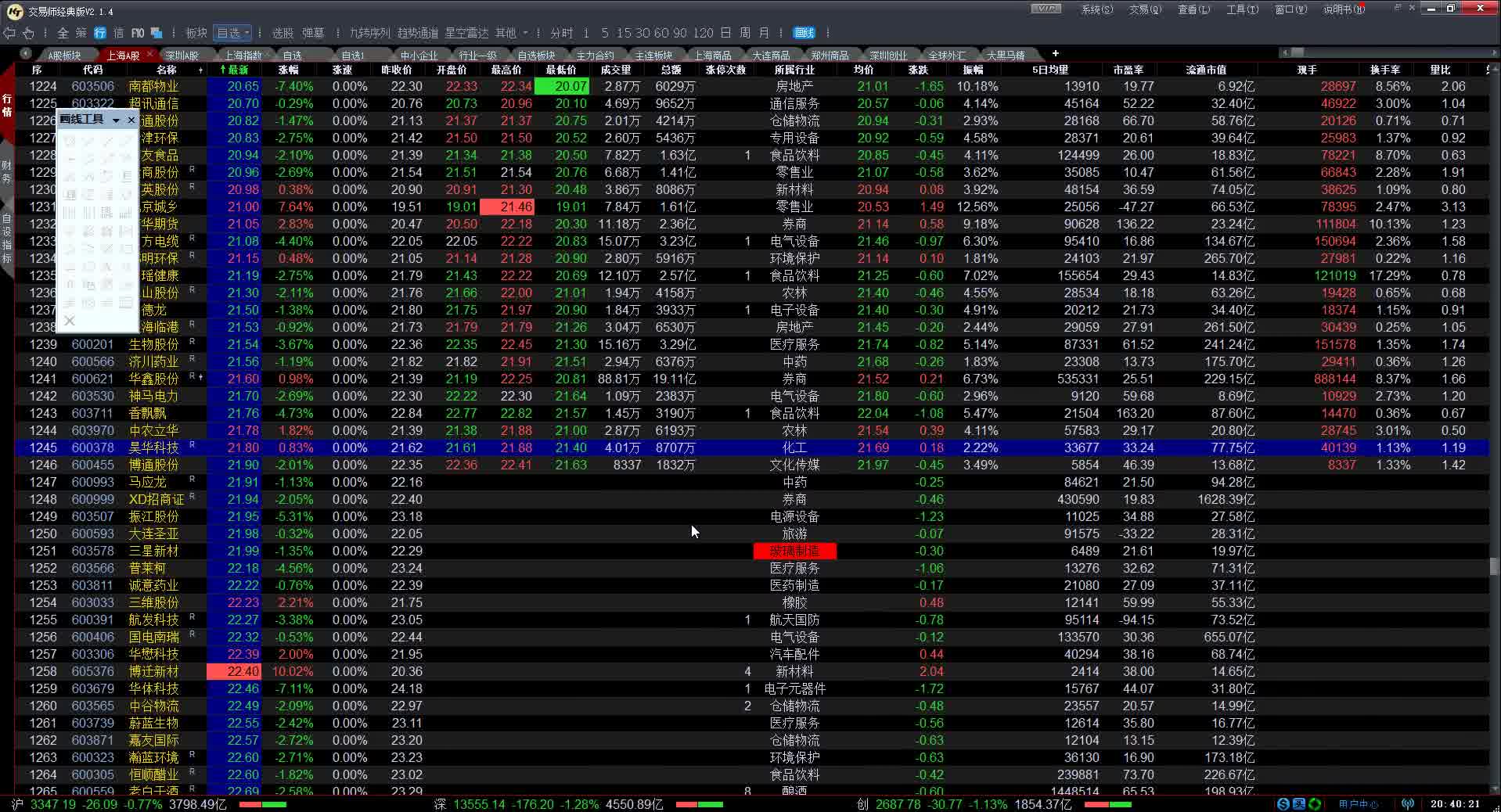Viewport: 1501px width, 812px height.
Task: Click the 信 info toolbar icon
Action: (x=119, y=33)
